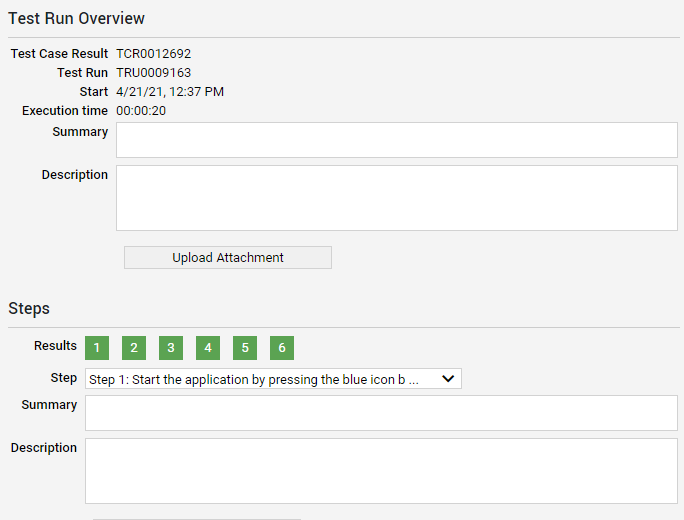Focus the test run Summary field
The width and height of the screenshot is (684, 520).
pyautogui.click(x=396, y=140)
